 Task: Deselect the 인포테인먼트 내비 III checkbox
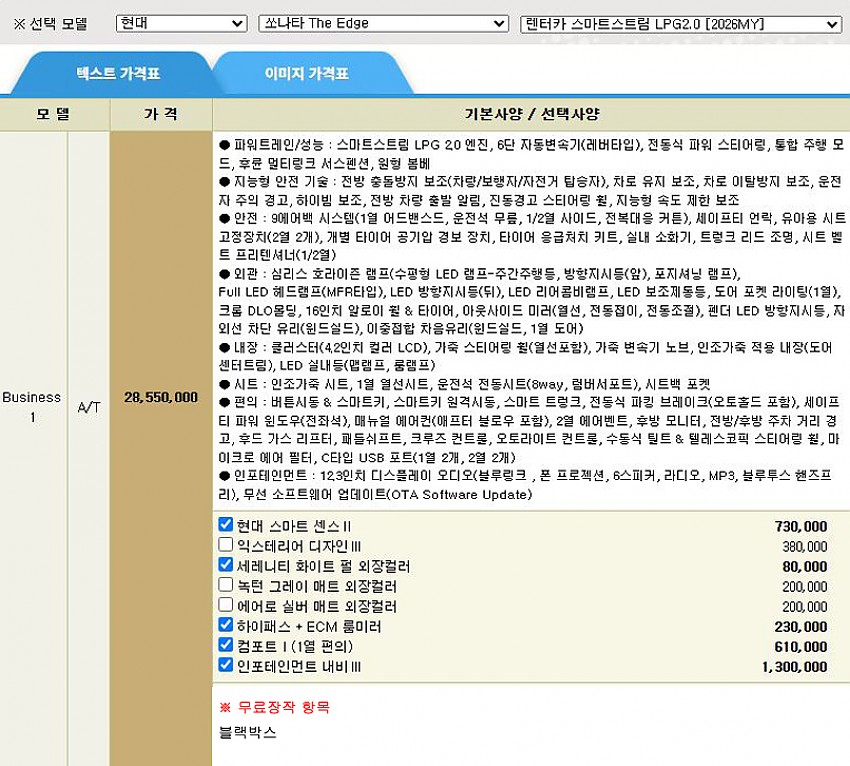226,666
